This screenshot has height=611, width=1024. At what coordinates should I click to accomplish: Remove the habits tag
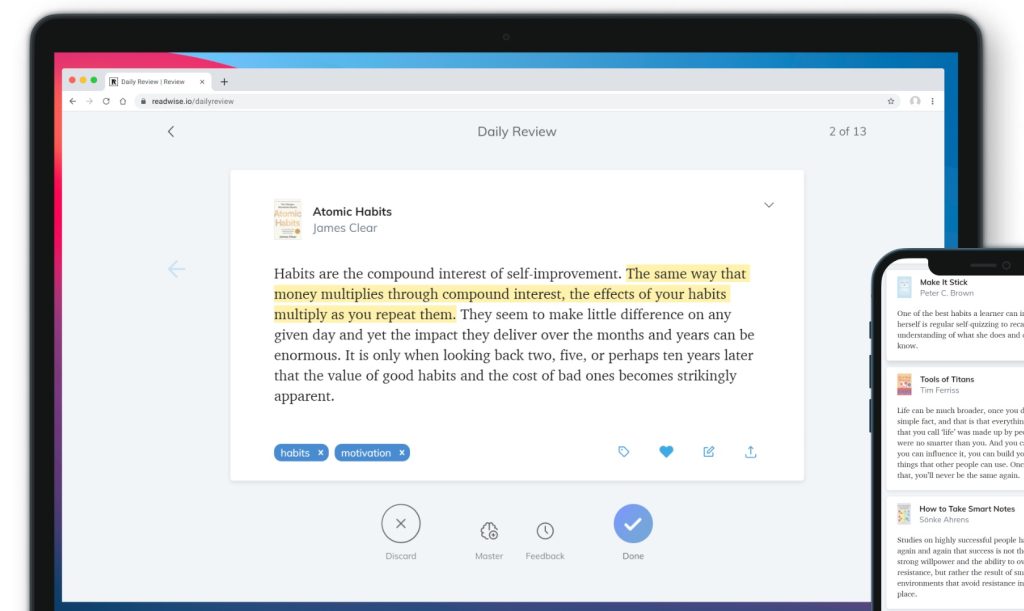tap(321, 452)
